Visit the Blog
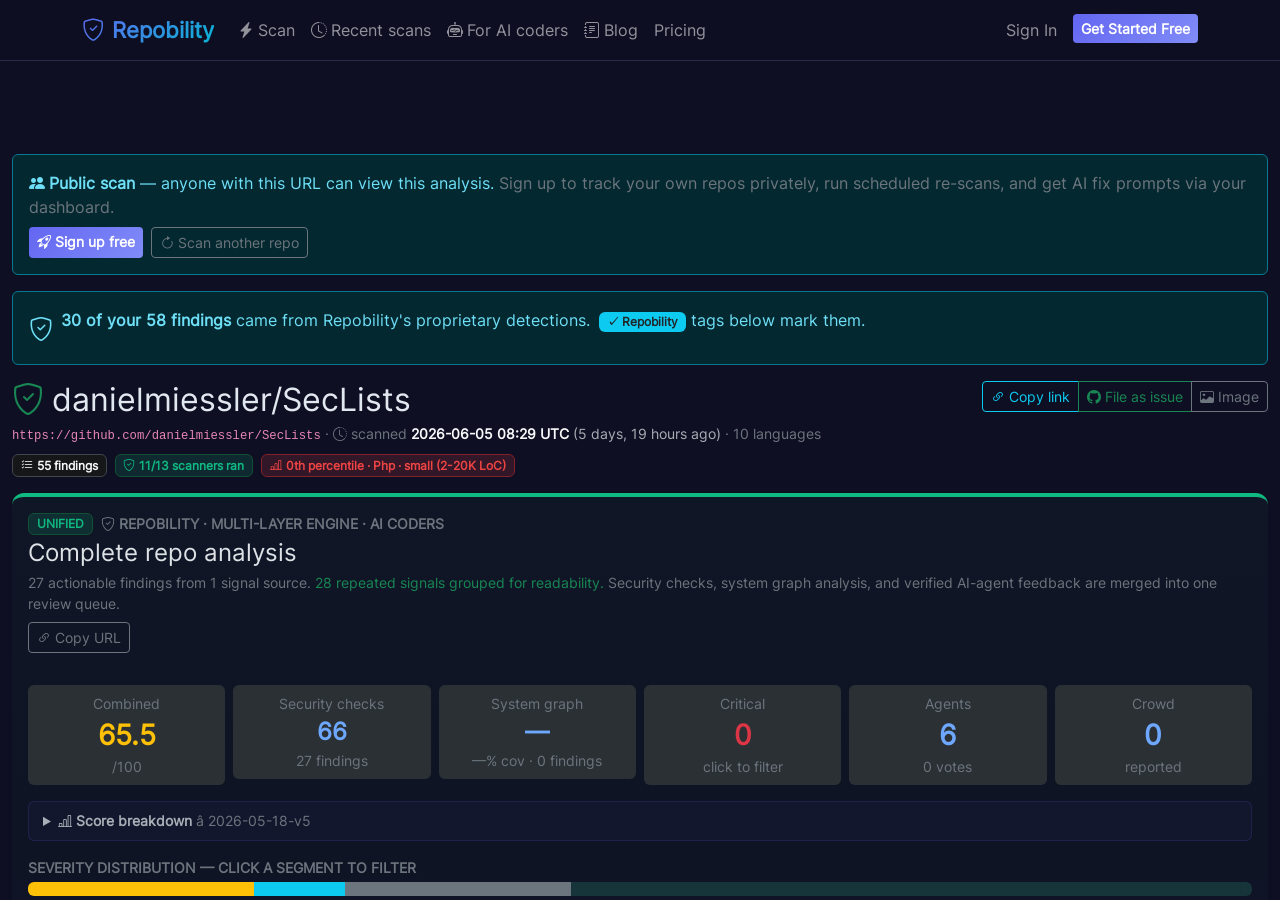The image size is (1280, 900). [x=611, y=30]
